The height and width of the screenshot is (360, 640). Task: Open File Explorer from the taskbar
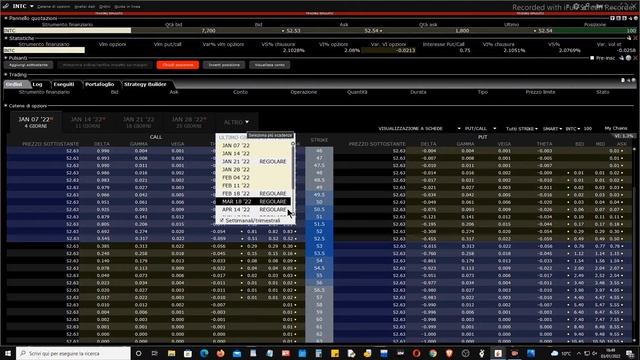pos(171,353)
